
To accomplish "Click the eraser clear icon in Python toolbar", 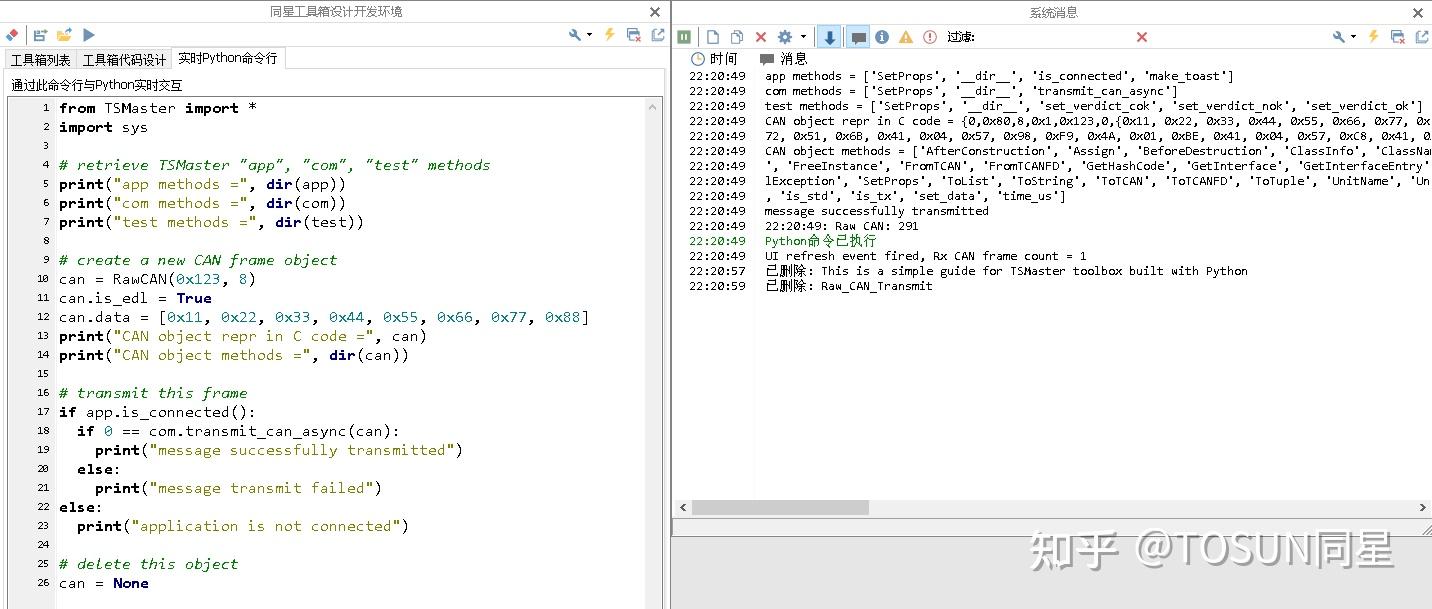I will pos(12,35).
